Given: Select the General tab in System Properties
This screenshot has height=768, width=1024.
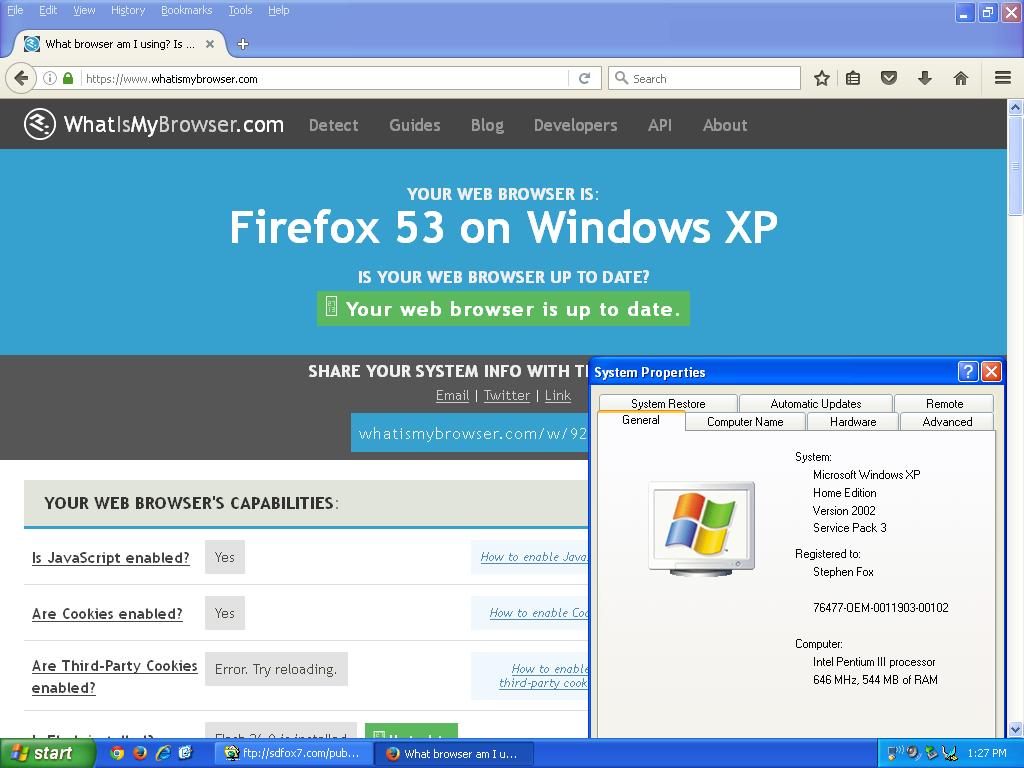Looking at the screenshot, I should pos(641,420).
